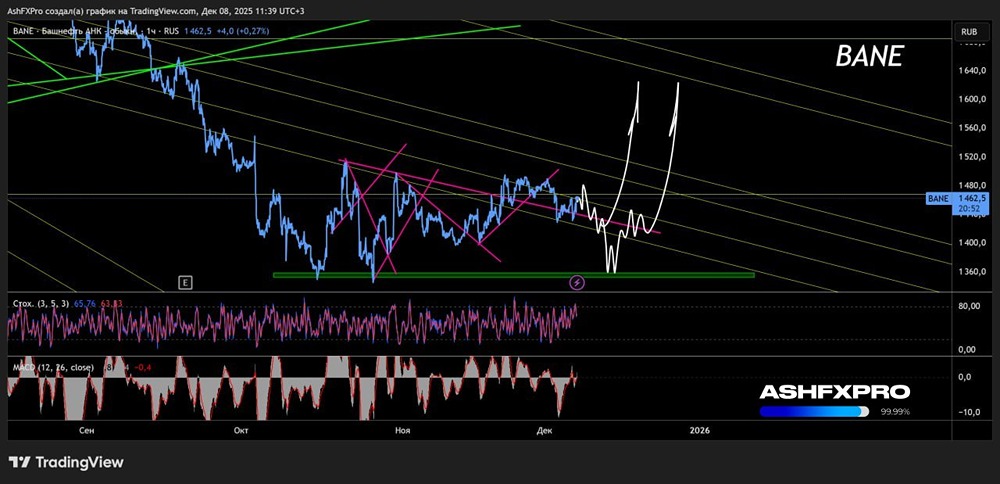1000x484 pixels.
Task: Open the Stoch (3, 5, 3) indicator legend
Action: click(x=40, y=302)
